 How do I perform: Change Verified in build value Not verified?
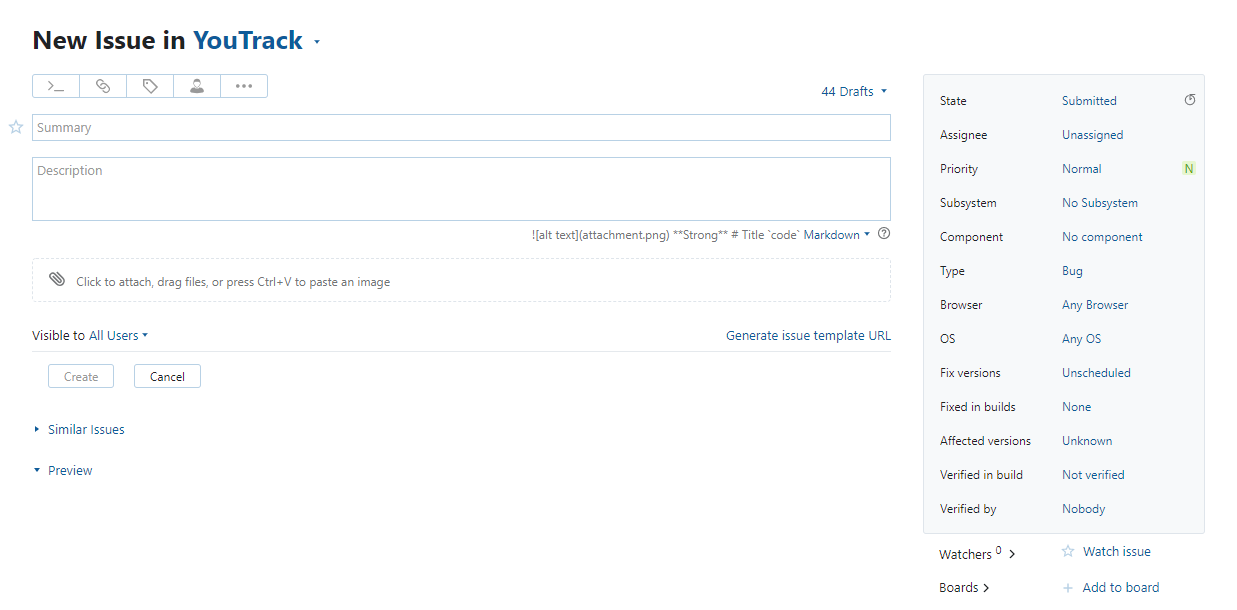coord(1093,475)
